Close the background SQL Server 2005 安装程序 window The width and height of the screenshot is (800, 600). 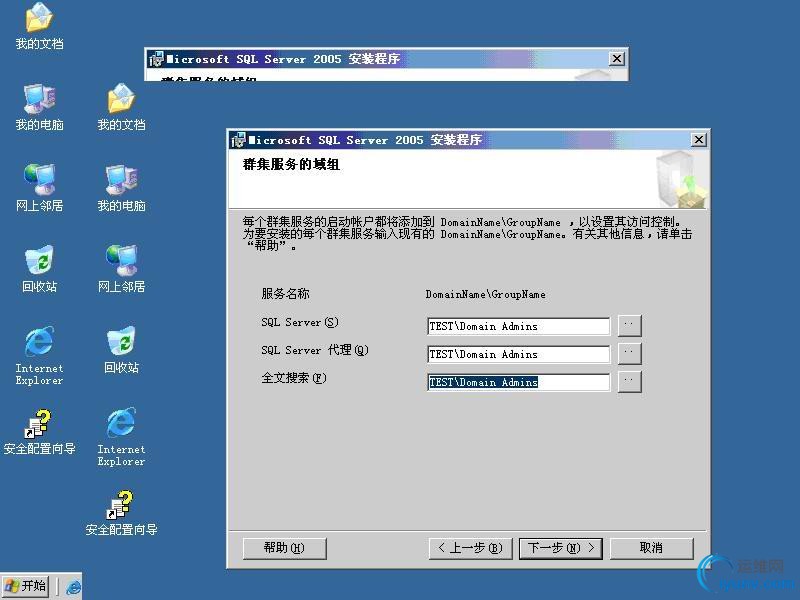(617, 59)
